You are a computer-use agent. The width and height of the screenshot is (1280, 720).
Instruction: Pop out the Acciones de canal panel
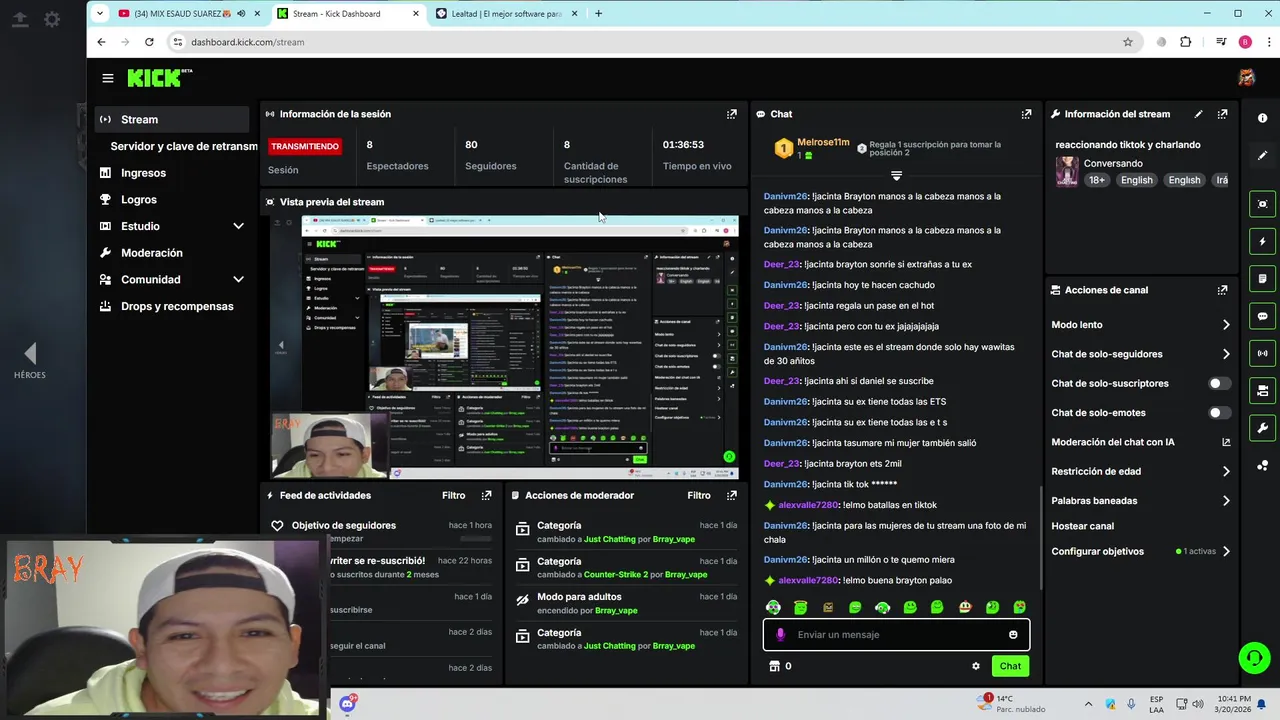1222,290
